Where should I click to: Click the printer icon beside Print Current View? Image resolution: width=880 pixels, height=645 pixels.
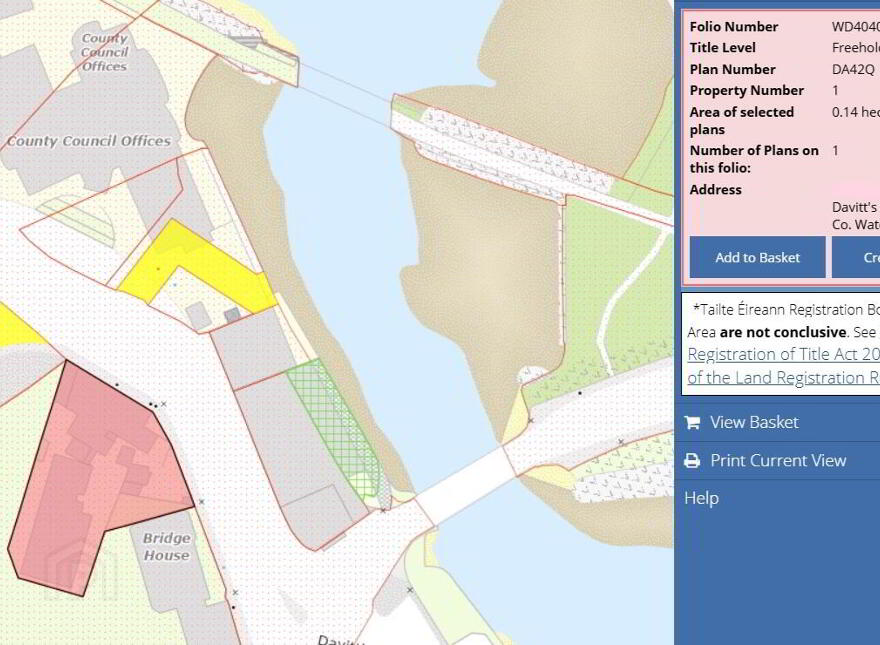692,461
